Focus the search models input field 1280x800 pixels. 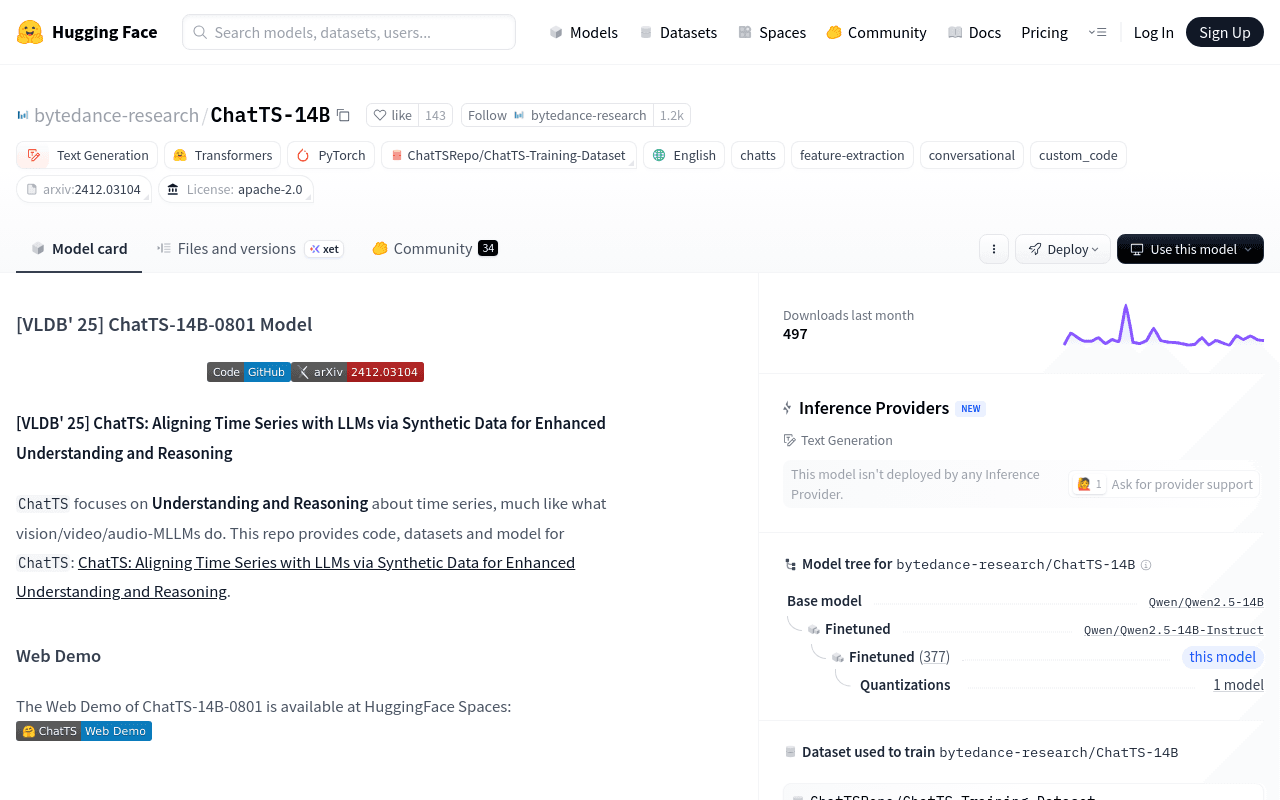coord(349,32)
